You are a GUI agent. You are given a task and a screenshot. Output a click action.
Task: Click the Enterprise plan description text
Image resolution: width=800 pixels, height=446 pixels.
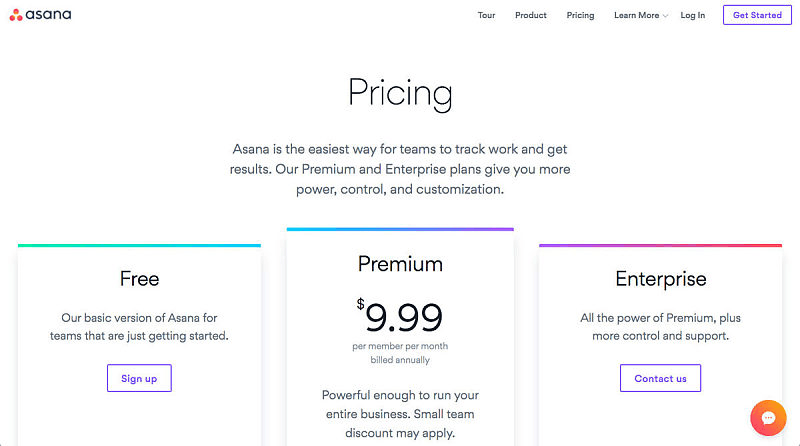660,327
